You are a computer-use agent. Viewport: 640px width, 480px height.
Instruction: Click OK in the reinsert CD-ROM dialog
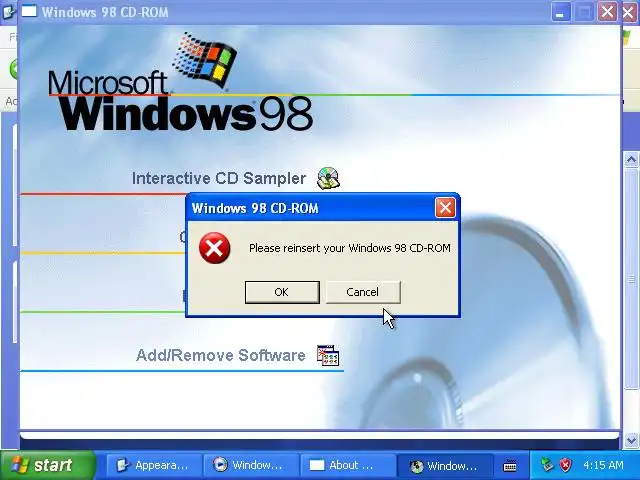[282, 292]
